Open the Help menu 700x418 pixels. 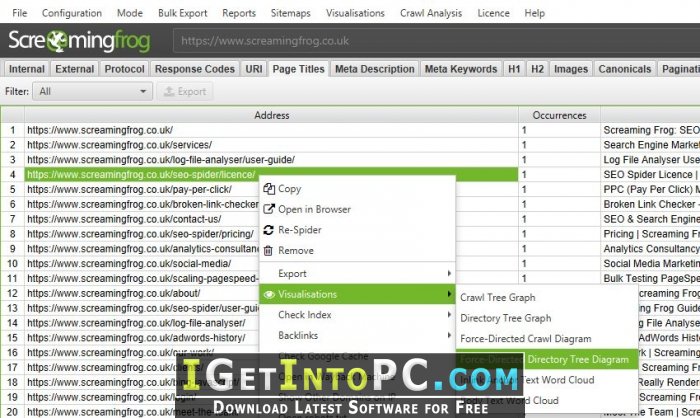[534, 13]
